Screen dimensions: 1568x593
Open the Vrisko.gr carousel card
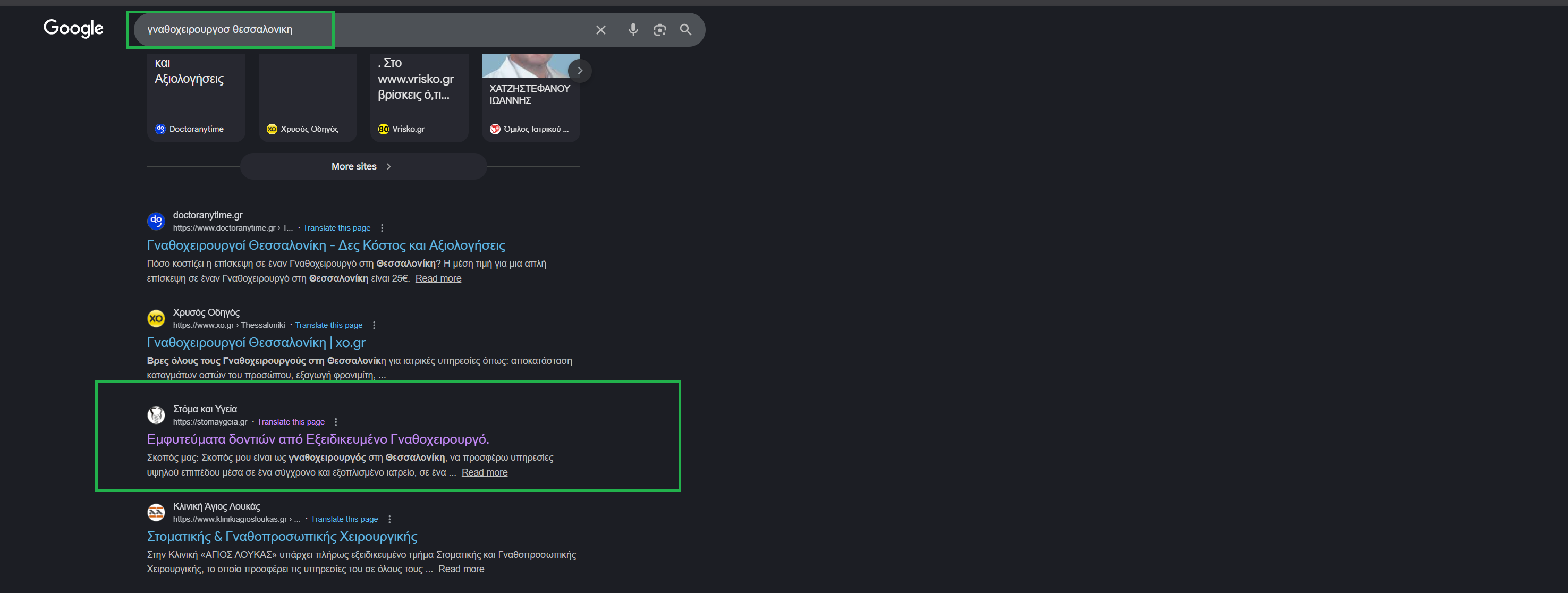(x=419, y=97)
